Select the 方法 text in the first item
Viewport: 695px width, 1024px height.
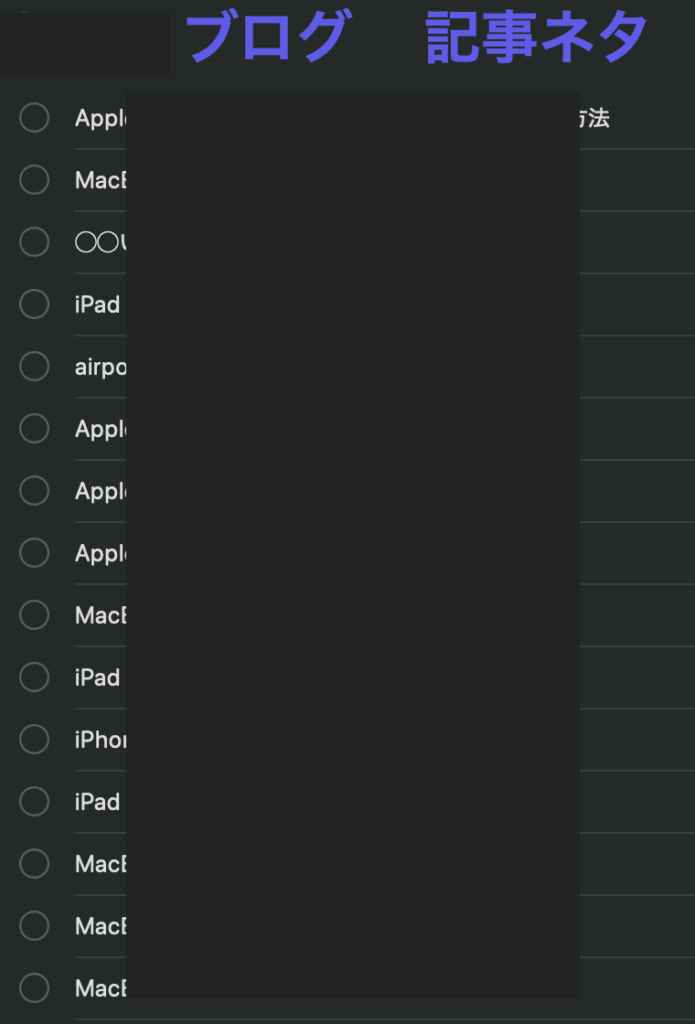pyautogui.click(x=594, y=118)
